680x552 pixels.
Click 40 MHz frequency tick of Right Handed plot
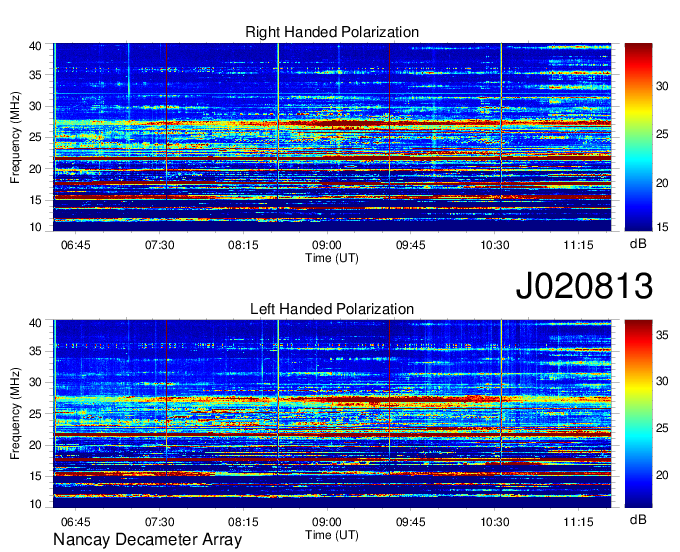[x=35, y=46]
